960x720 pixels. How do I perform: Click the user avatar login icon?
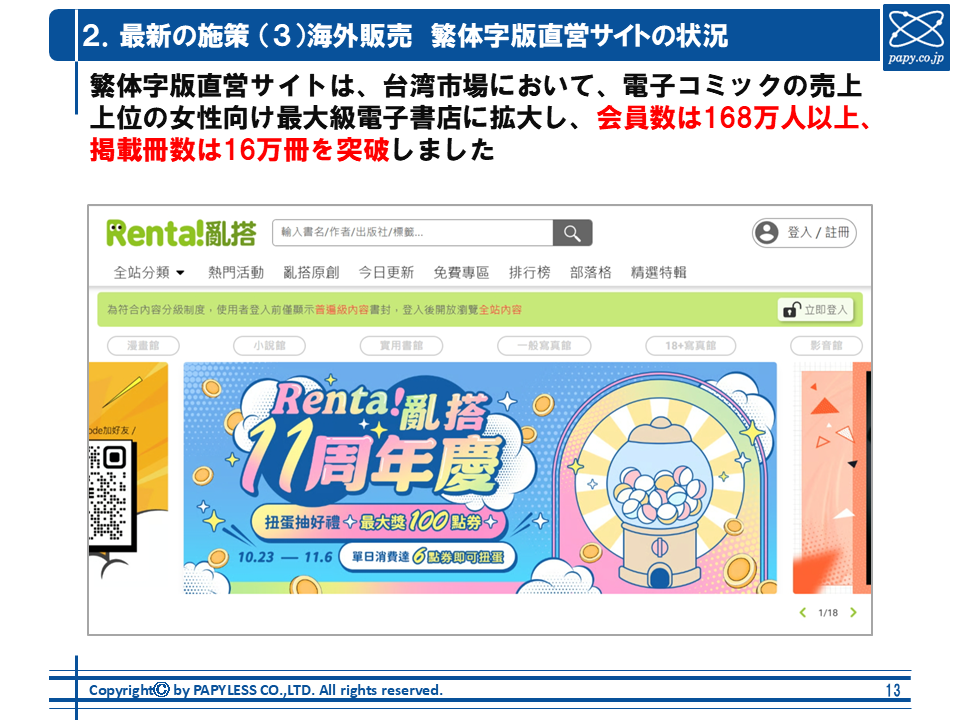(767, 233)
